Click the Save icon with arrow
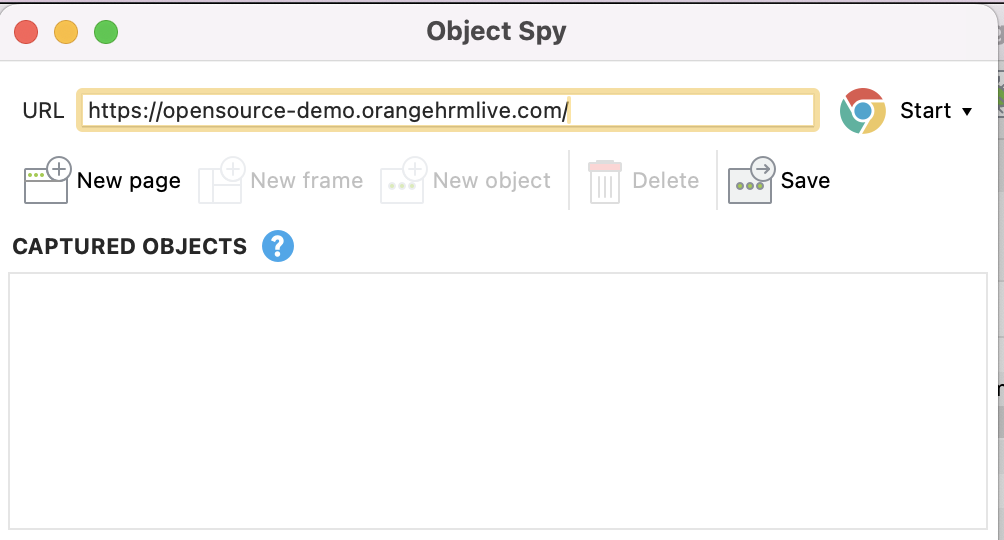Viewport: 1004px width, 540px height. click(752, 180)
